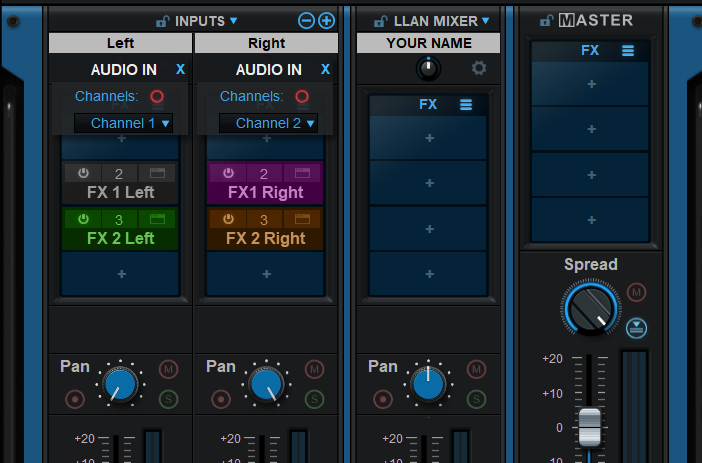Click the Master volume fader handle

(x=590, y=427)
